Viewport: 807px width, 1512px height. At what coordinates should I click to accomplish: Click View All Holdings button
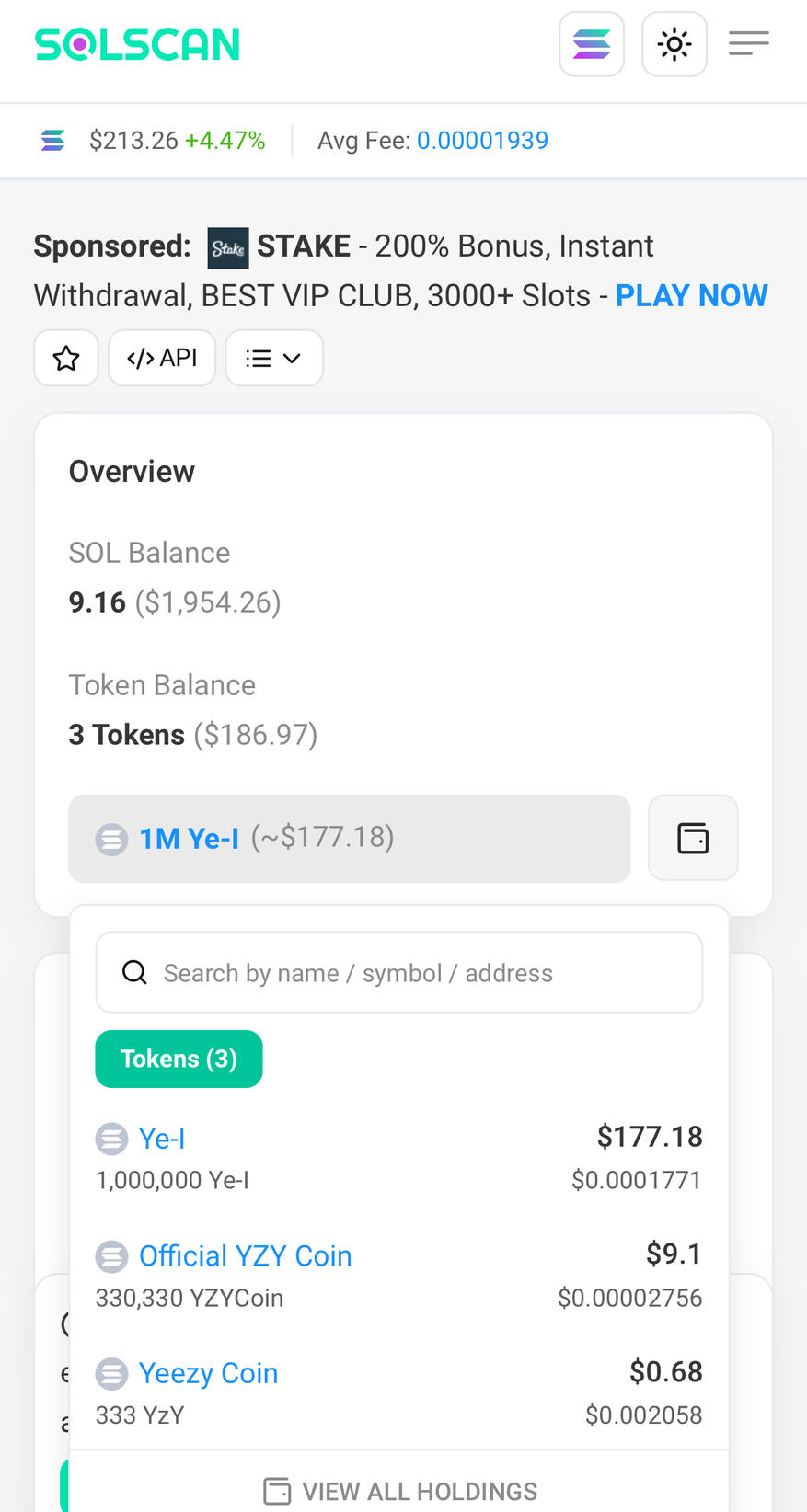[x=400, y=1491]
